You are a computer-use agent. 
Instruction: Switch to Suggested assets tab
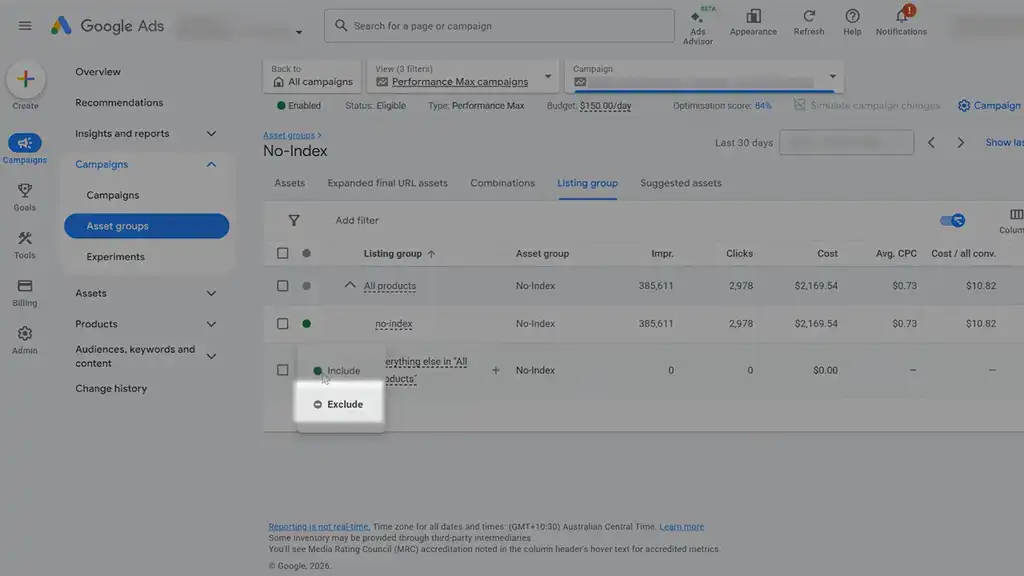(x=680, y=184)
